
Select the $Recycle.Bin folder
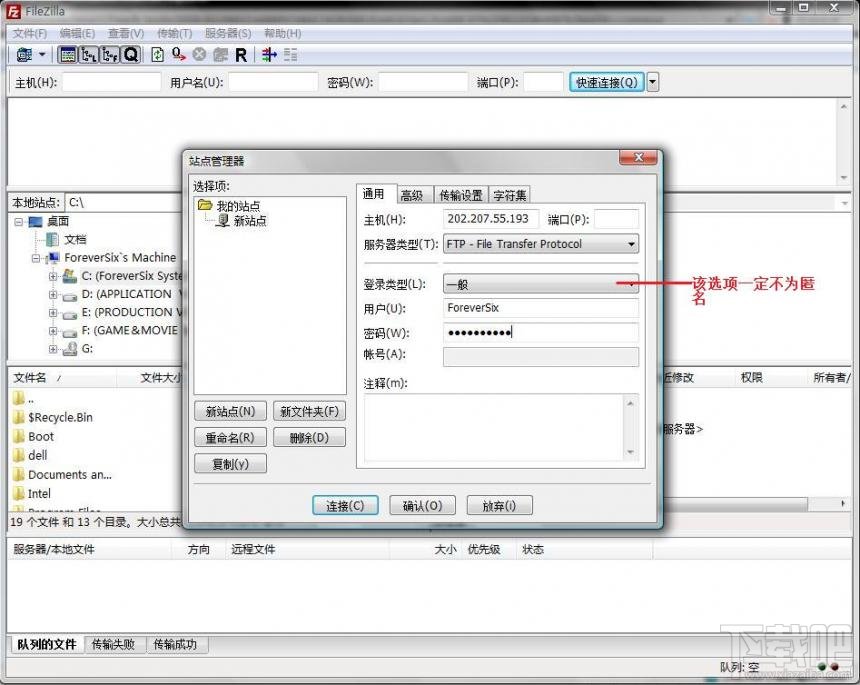(60, 417)
